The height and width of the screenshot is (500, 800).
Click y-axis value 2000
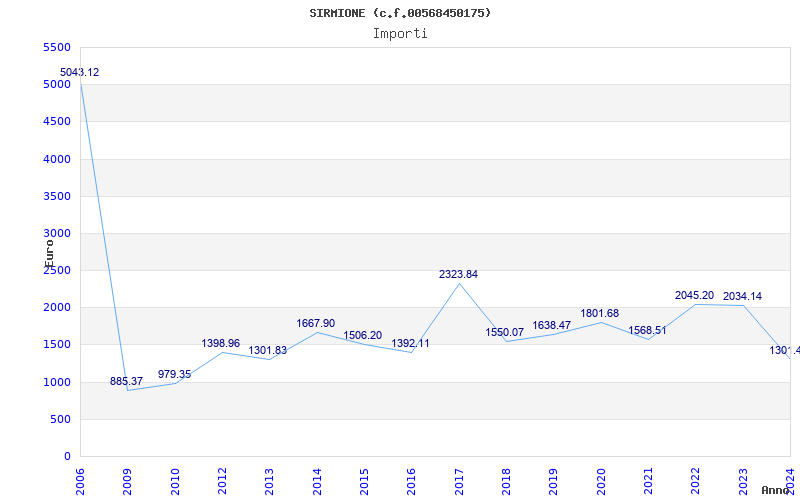coord(57,308)
